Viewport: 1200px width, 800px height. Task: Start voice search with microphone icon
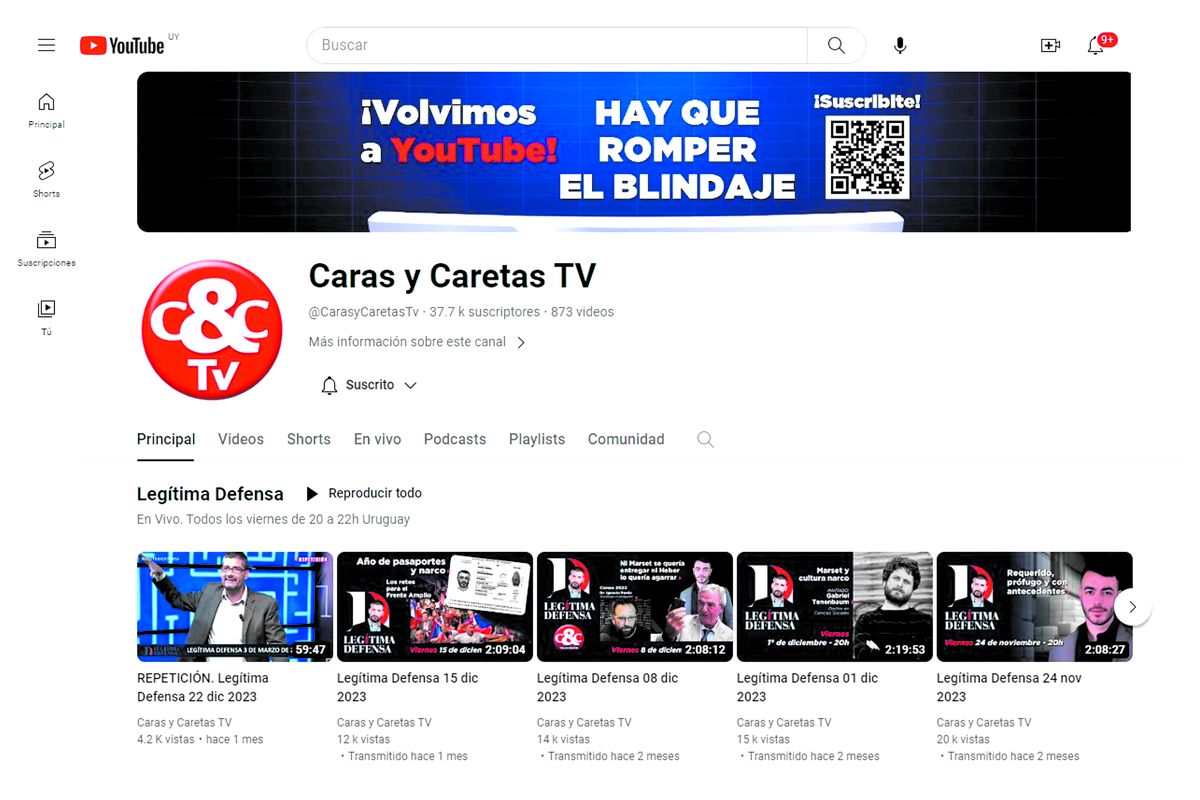click(900, 45)
